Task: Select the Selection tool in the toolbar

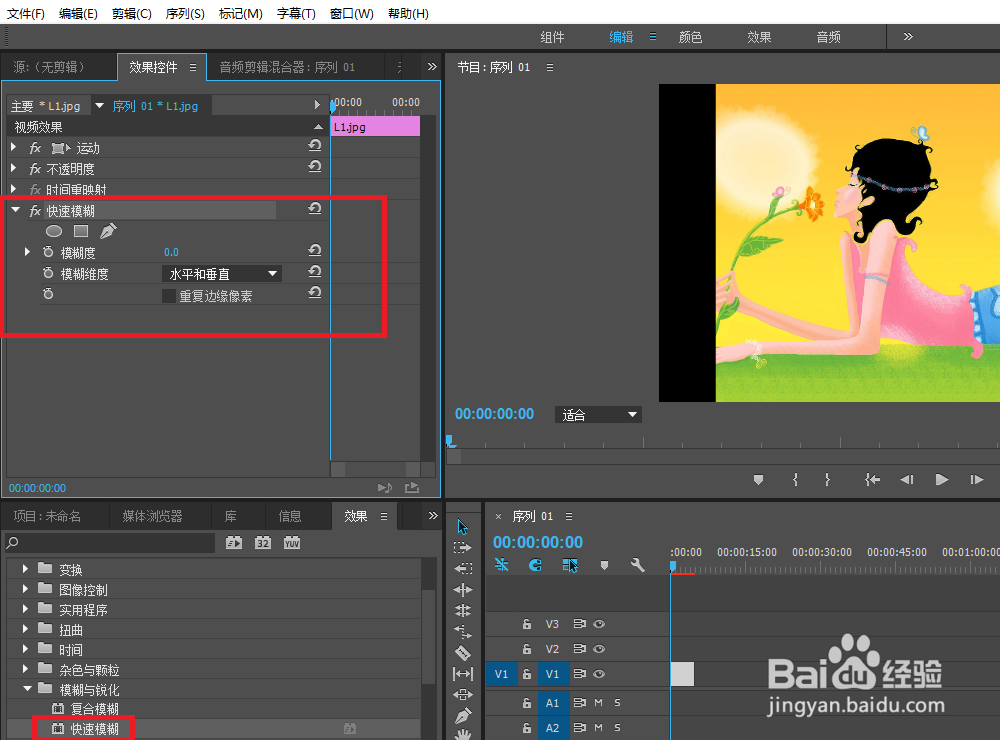Action: [463, 527]
